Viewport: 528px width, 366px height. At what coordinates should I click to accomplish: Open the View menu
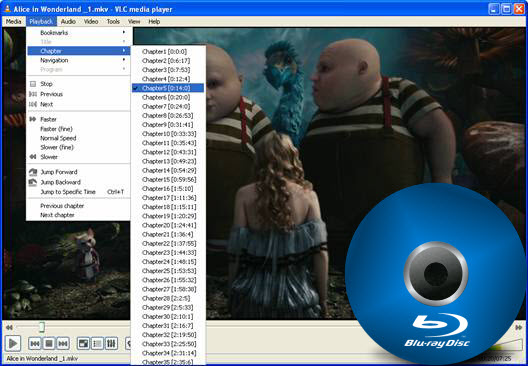coord(134,21)
